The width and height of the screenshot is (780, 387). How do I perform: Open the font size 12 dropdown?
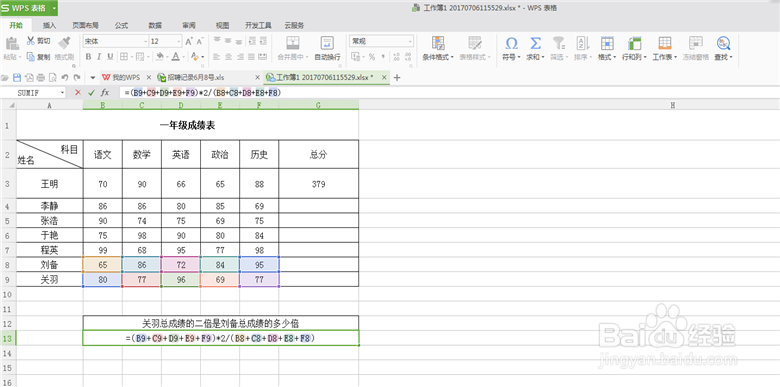tap(179, 41)
